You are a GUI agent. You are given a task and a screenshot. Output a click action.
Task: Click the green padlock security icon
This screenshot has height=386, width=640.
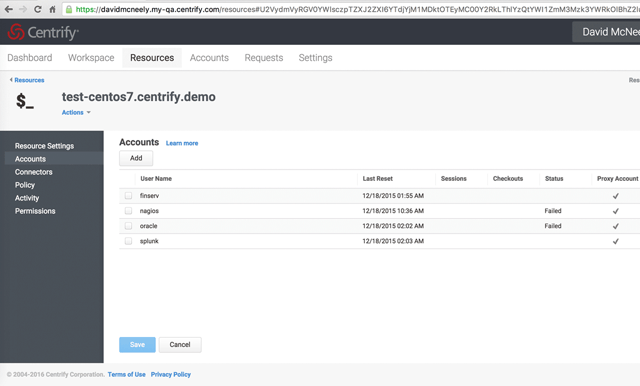point(69,9)
